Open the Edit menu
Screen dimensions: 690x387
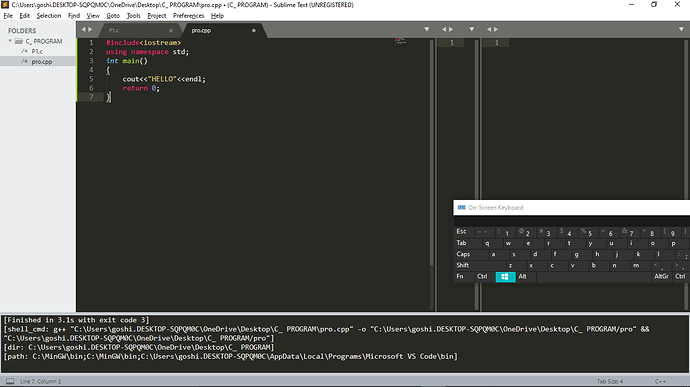click(24, 15)
